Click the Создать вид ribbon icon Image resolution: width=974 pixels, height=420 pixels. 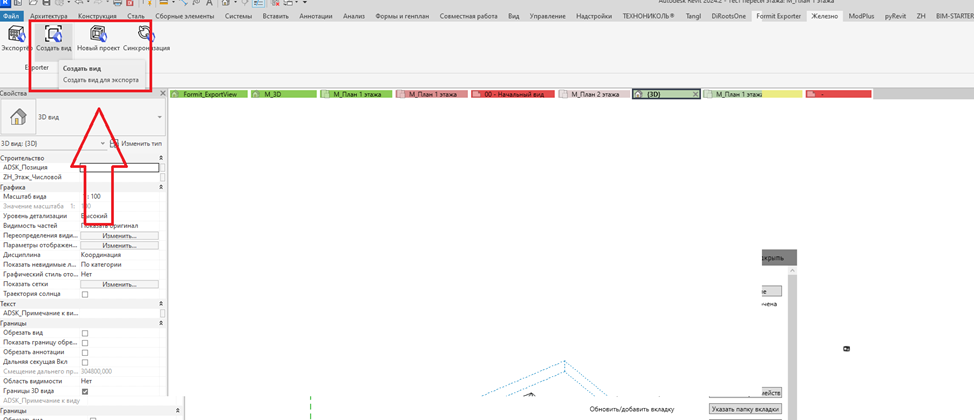coord(53,34)
